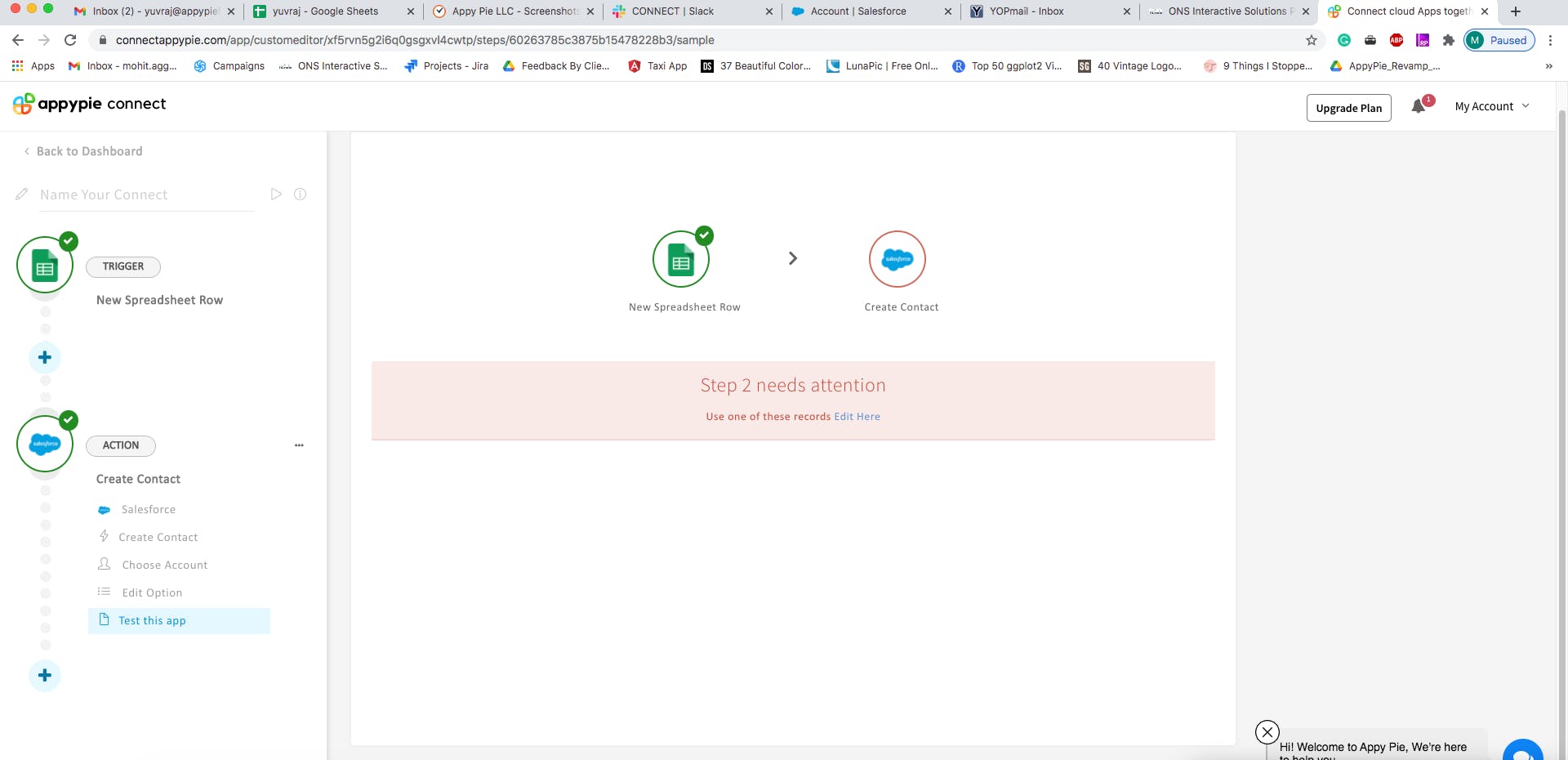1568x760 pixels.
Task: Switch to the CONNECT Slack tab
Action: click(693, 11)
